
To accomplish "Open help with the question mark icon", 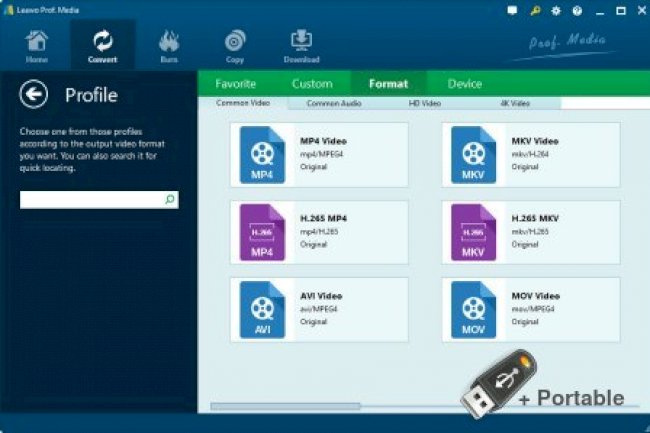I will [577, 10].
